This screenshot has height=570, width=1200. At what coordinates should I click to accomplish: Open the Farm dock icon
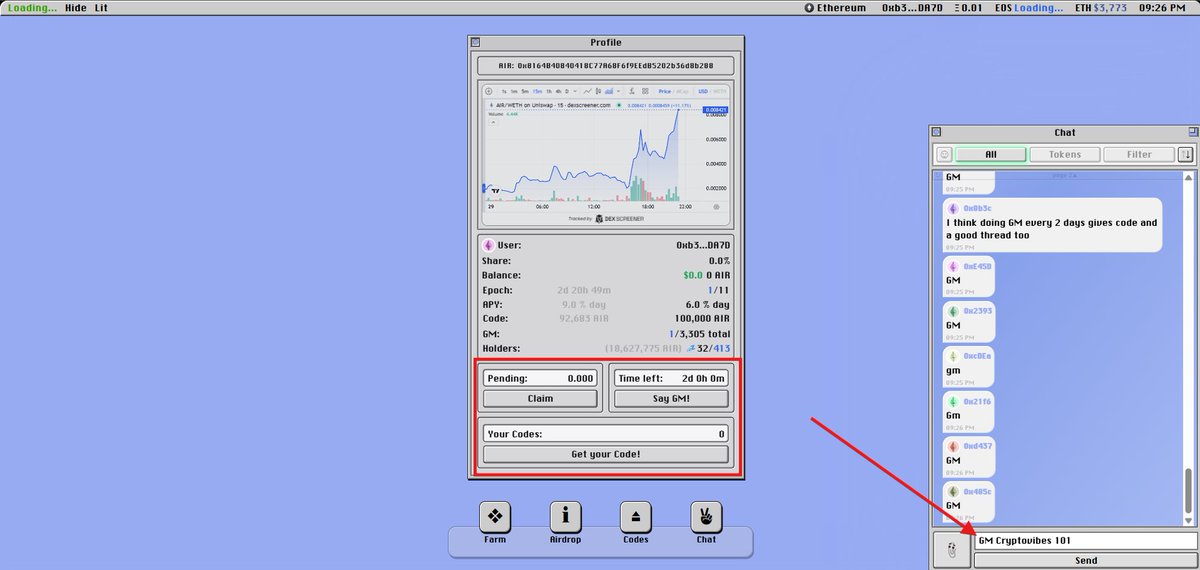pyautogui.click(x=495, y=517)
